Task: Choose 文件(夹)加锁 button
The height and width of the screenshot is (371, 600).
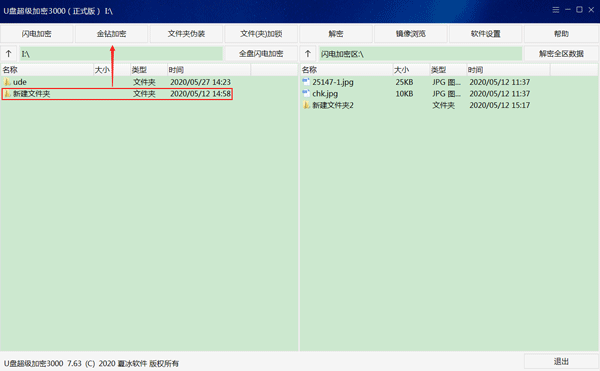Action: click(x=261, y=34)
